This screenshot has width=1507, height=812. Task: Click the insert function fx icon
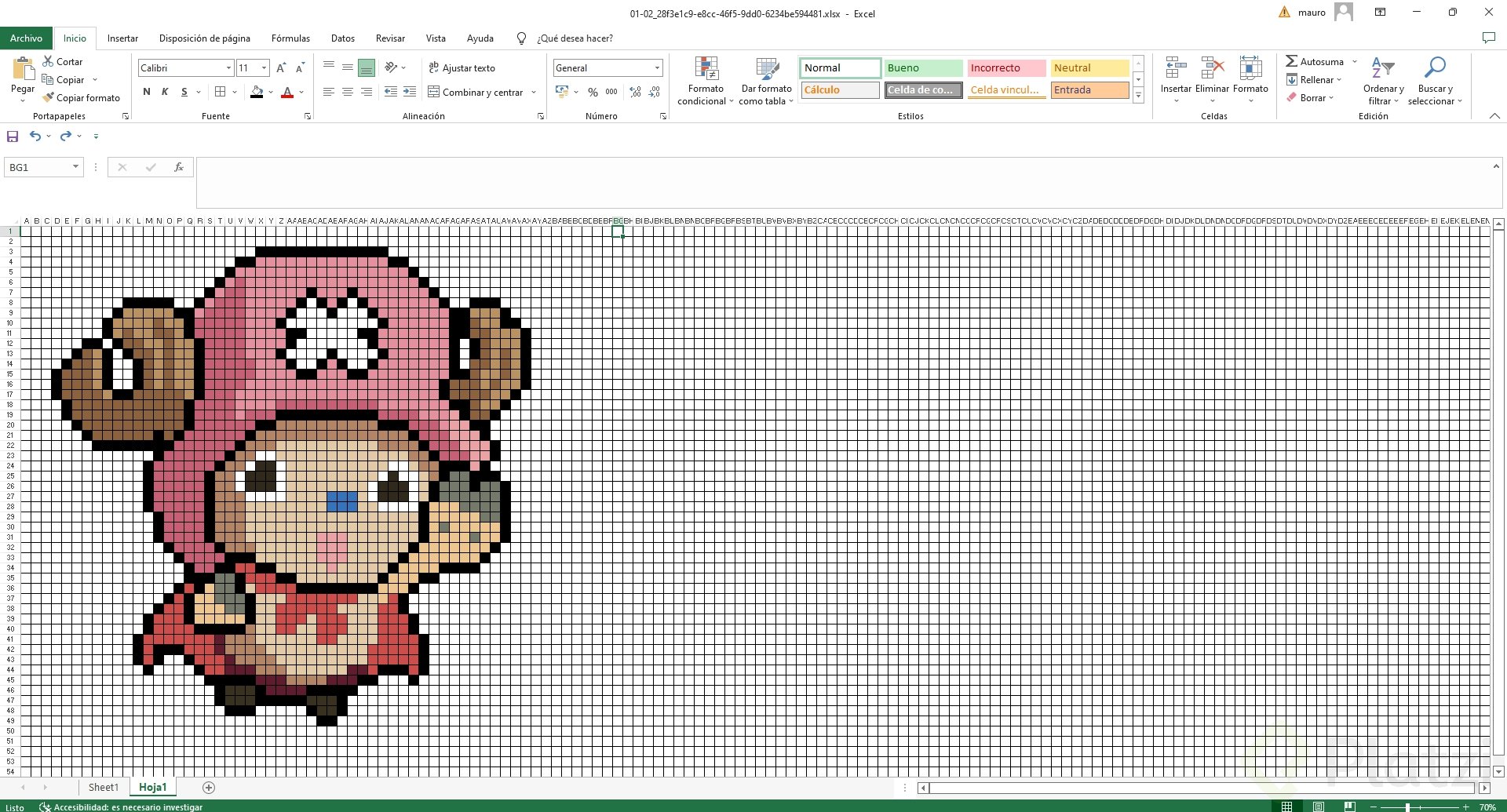[x=179, y=167]
